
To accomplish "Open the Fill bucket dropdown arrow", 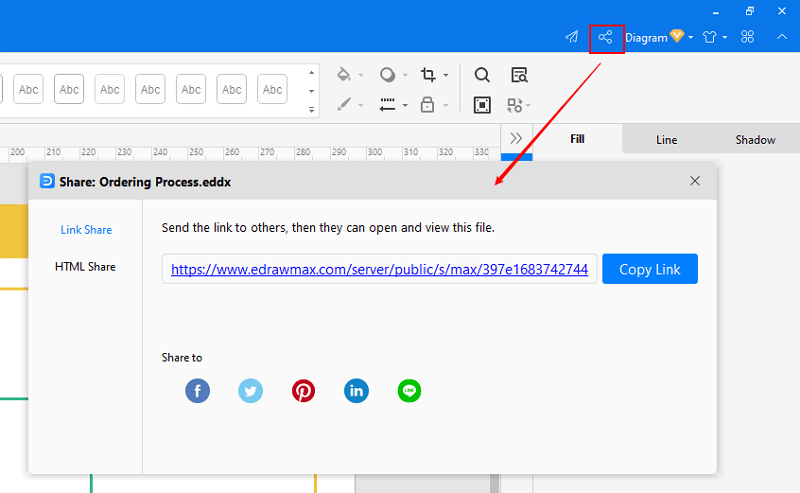I will click(x=361, y=76).
